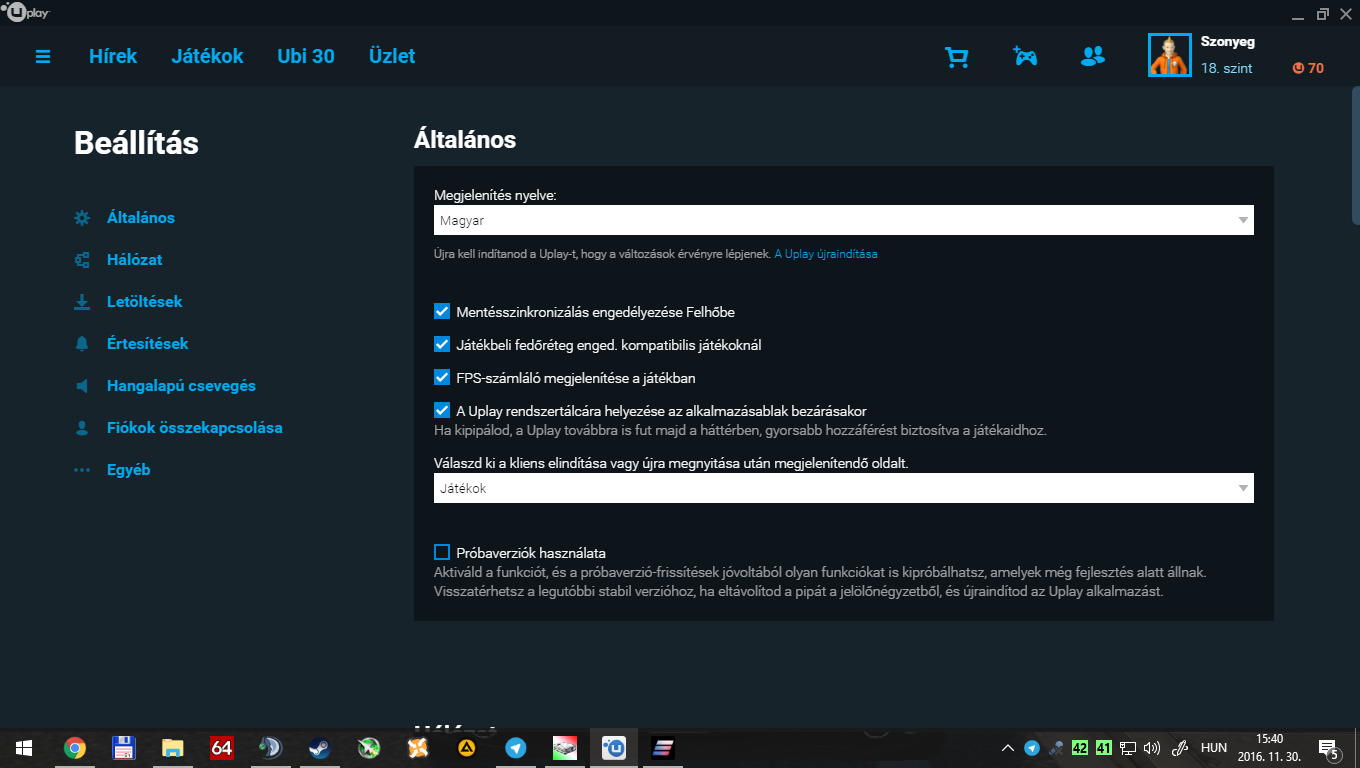Click the Szonyeg profile avatar
Screen dimensions: 1360x768
coord(1169,55)
